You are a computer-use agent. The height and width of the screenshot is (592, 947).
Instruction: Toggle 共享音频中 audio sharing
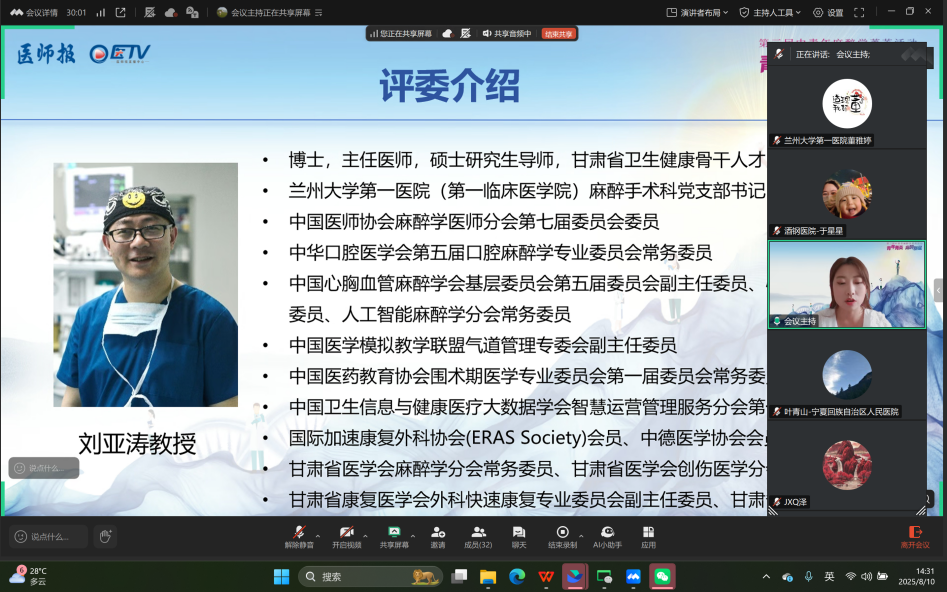[x=507, y=34]
